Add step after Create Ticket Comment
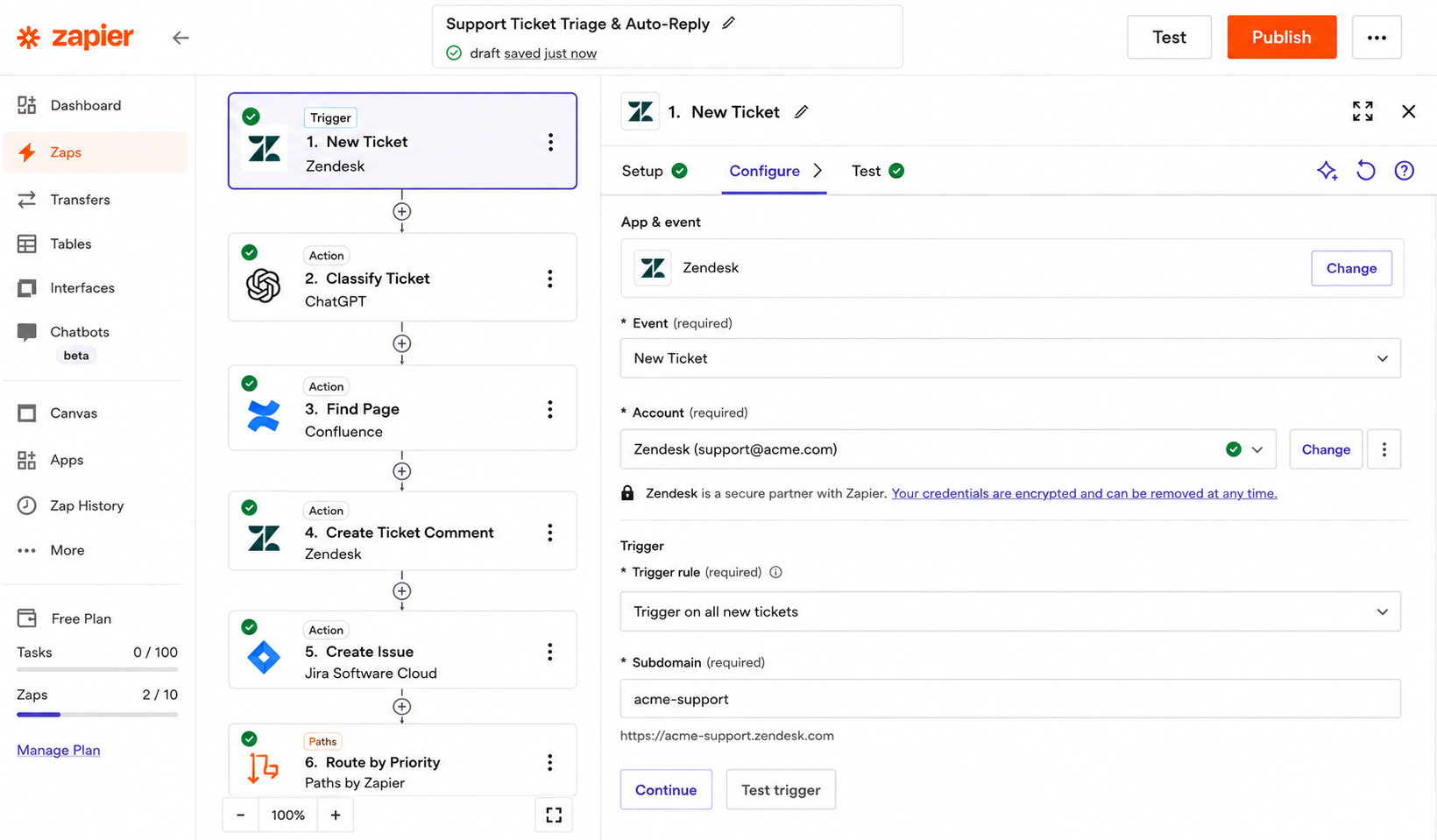Image resolution: width=1437 pixels, height=840 pixels. (402, 591)
